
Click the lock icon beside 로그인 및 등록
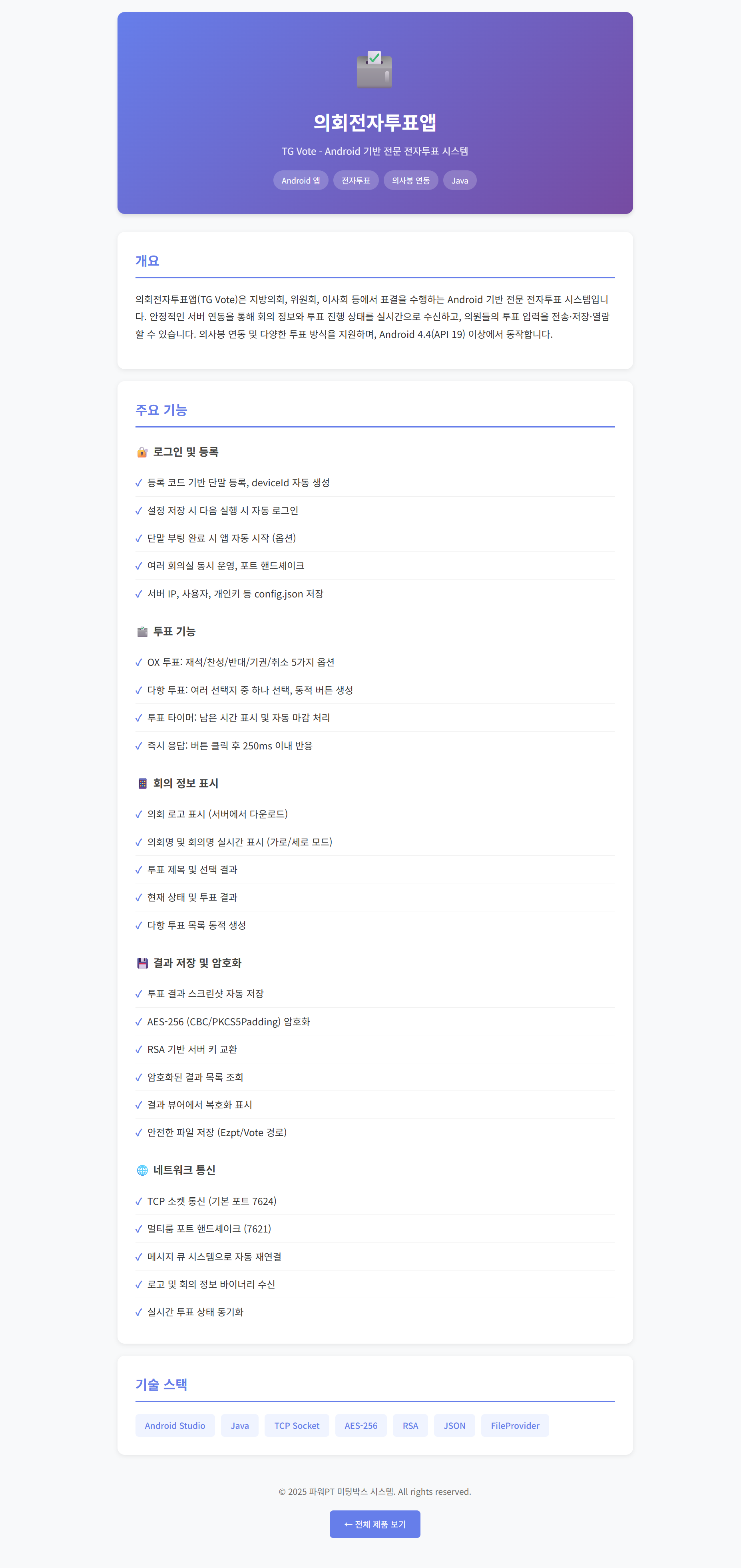tap(142, 451)
